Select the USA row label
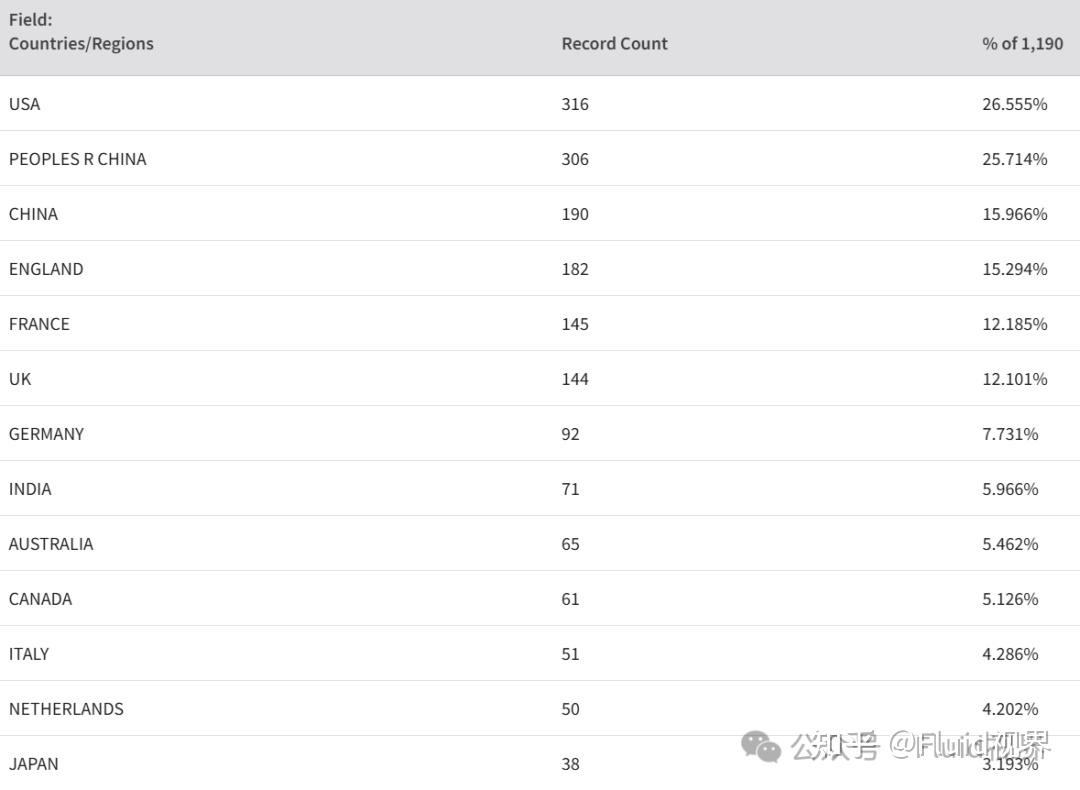Screen dimensions: 1080x790 click(x=25, y=104)
